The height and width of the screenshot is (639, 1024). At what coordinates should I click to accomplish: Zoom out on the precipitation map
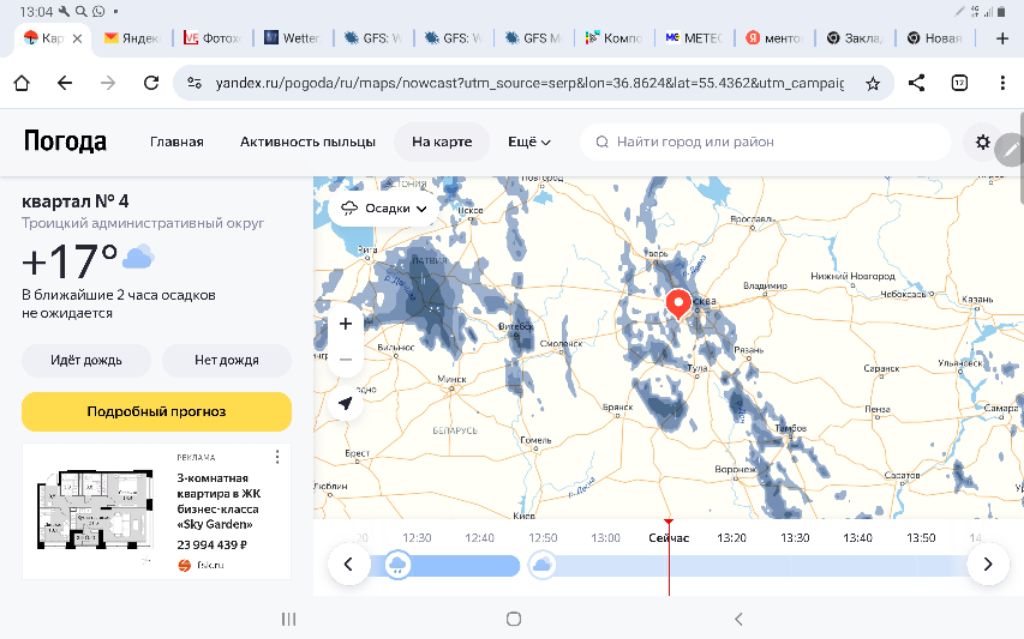coord(345,359)
